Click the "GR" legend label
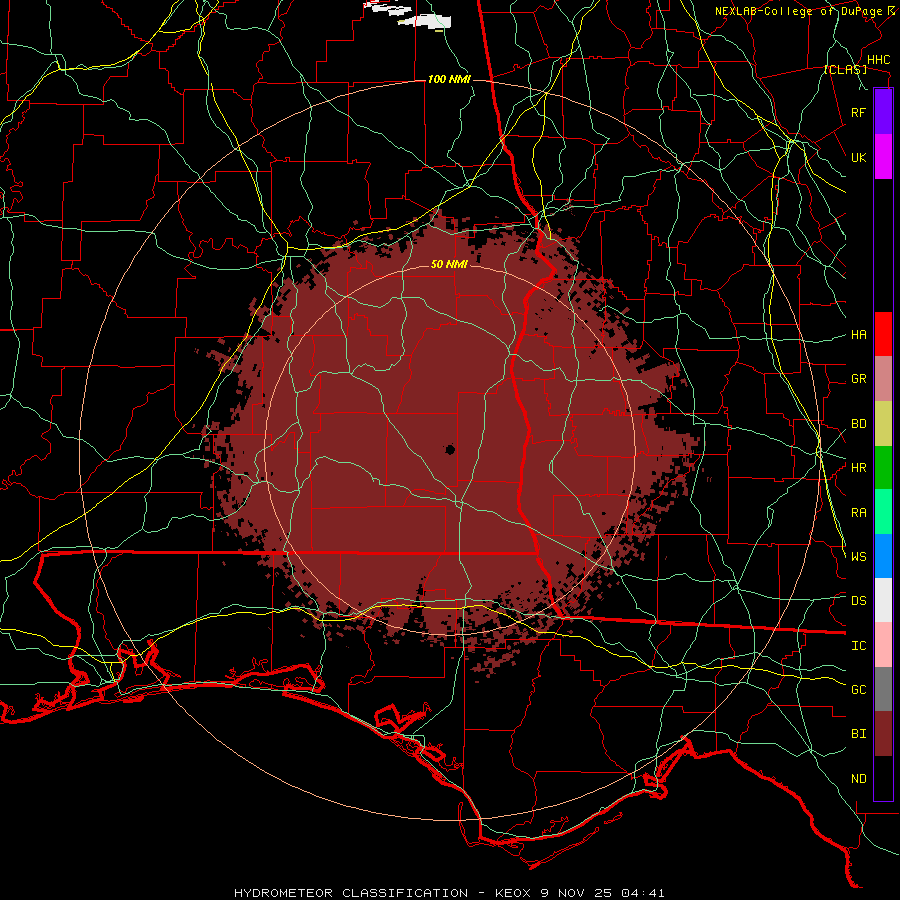 (858, 379)
